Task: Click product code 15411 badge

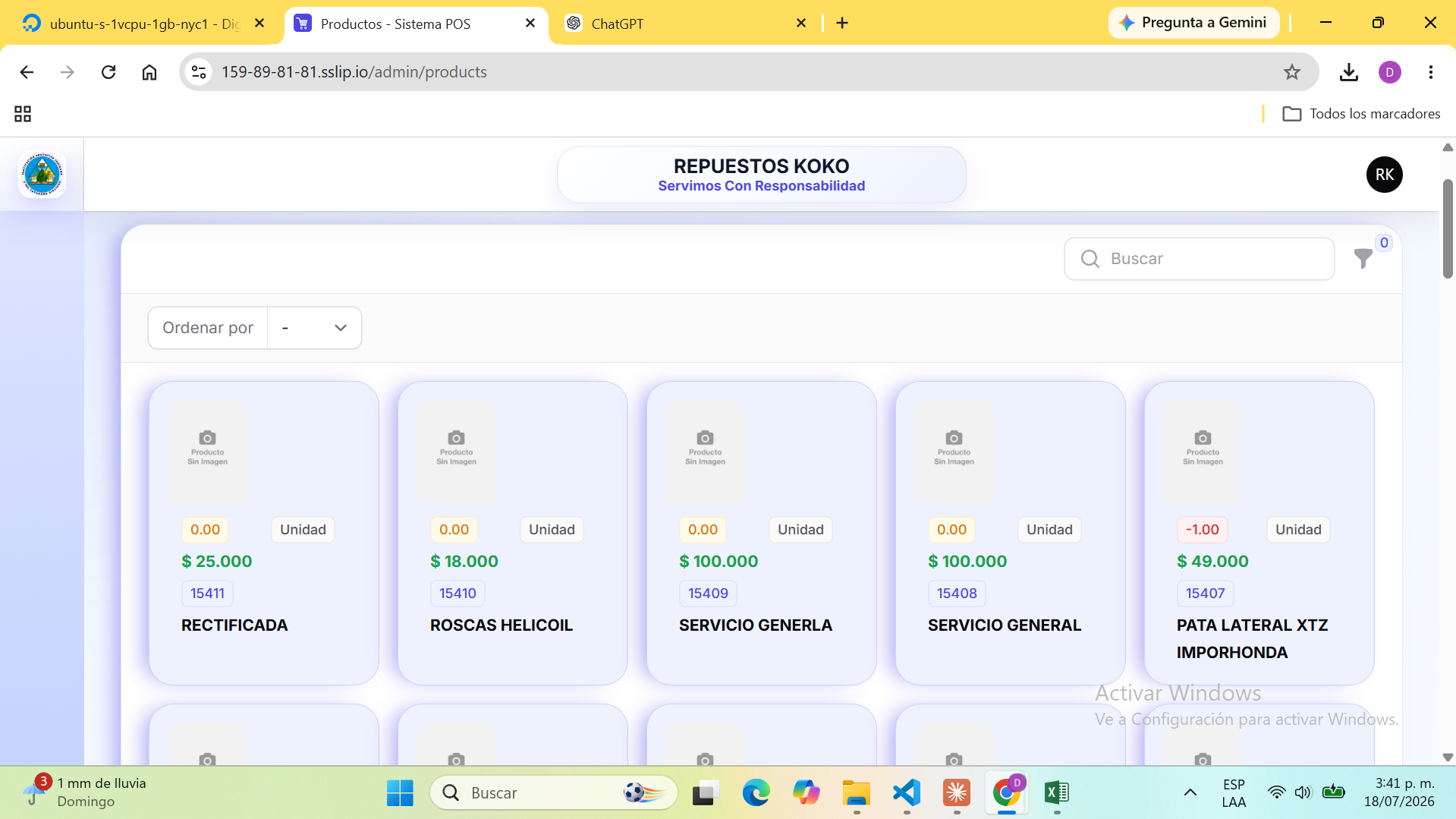Action: (x=207, y=594)
